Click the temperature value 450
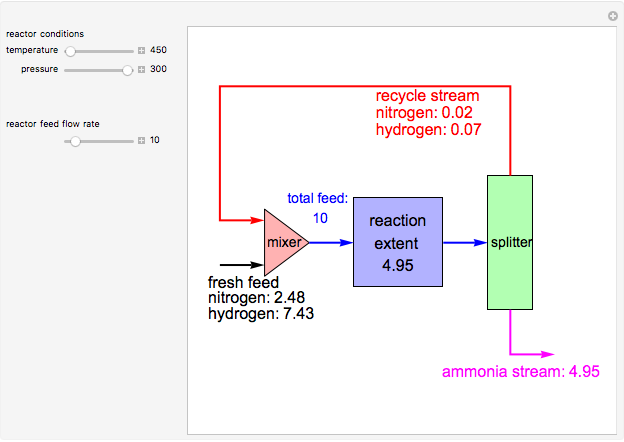The height and width of the screenshot is (442, 624). point(158,50)
